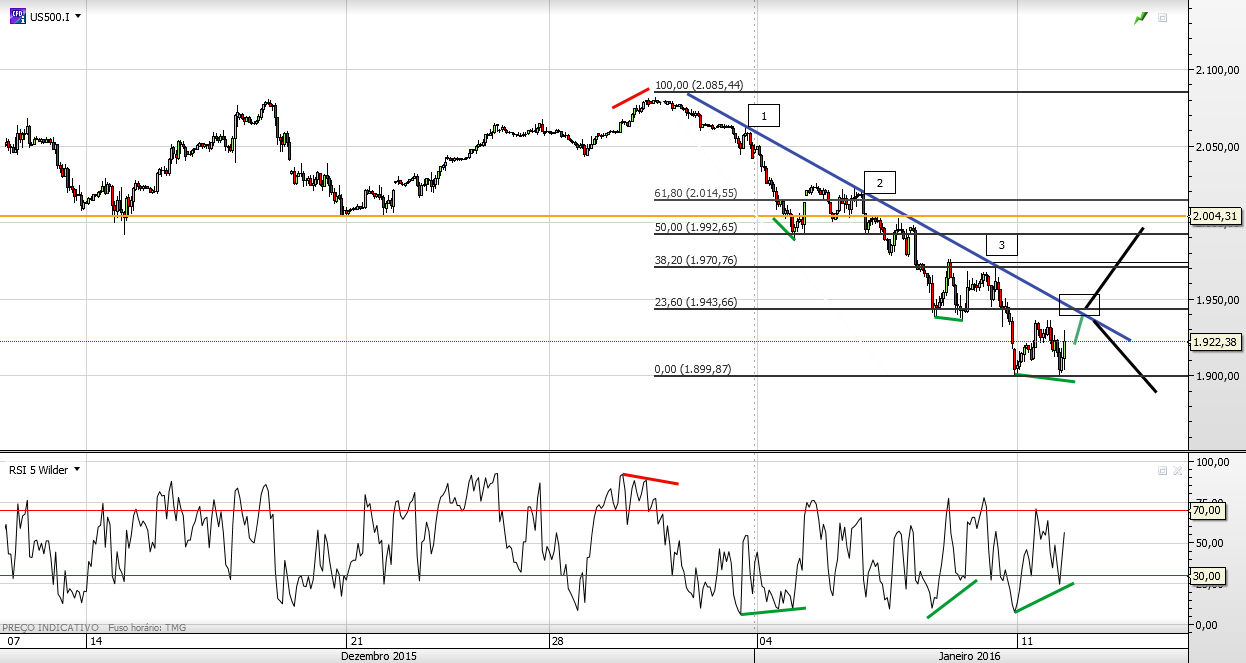Click date 28 on the time axis
This screenshot has width=1246, height=663.
pyautogui.click(x=557, y=640)
